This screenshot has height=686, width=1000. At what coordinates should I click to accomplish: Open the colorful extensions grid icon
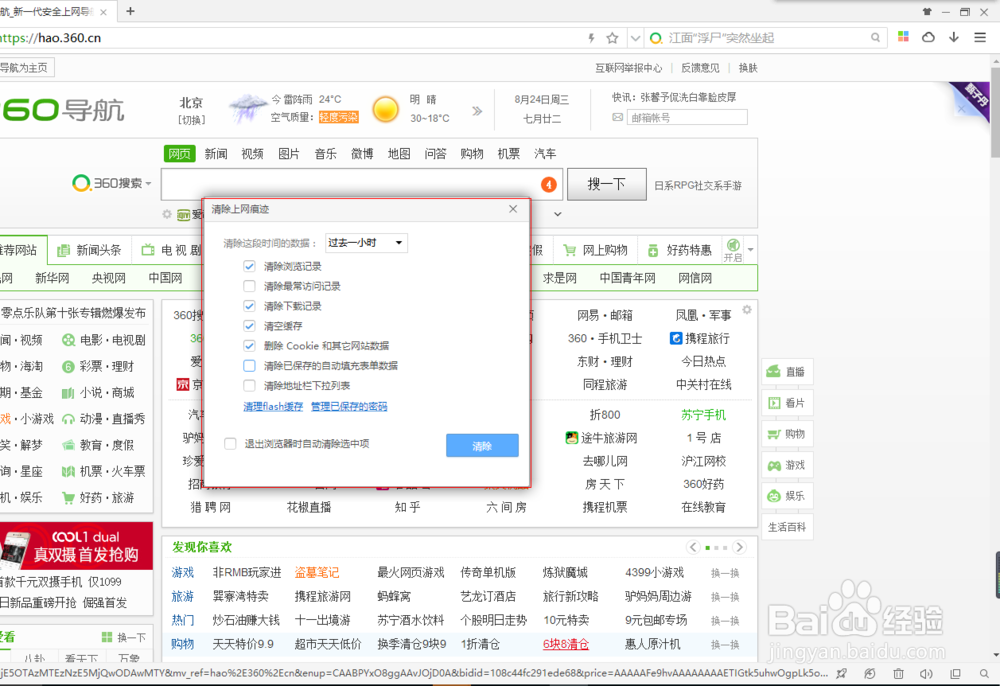903,37
